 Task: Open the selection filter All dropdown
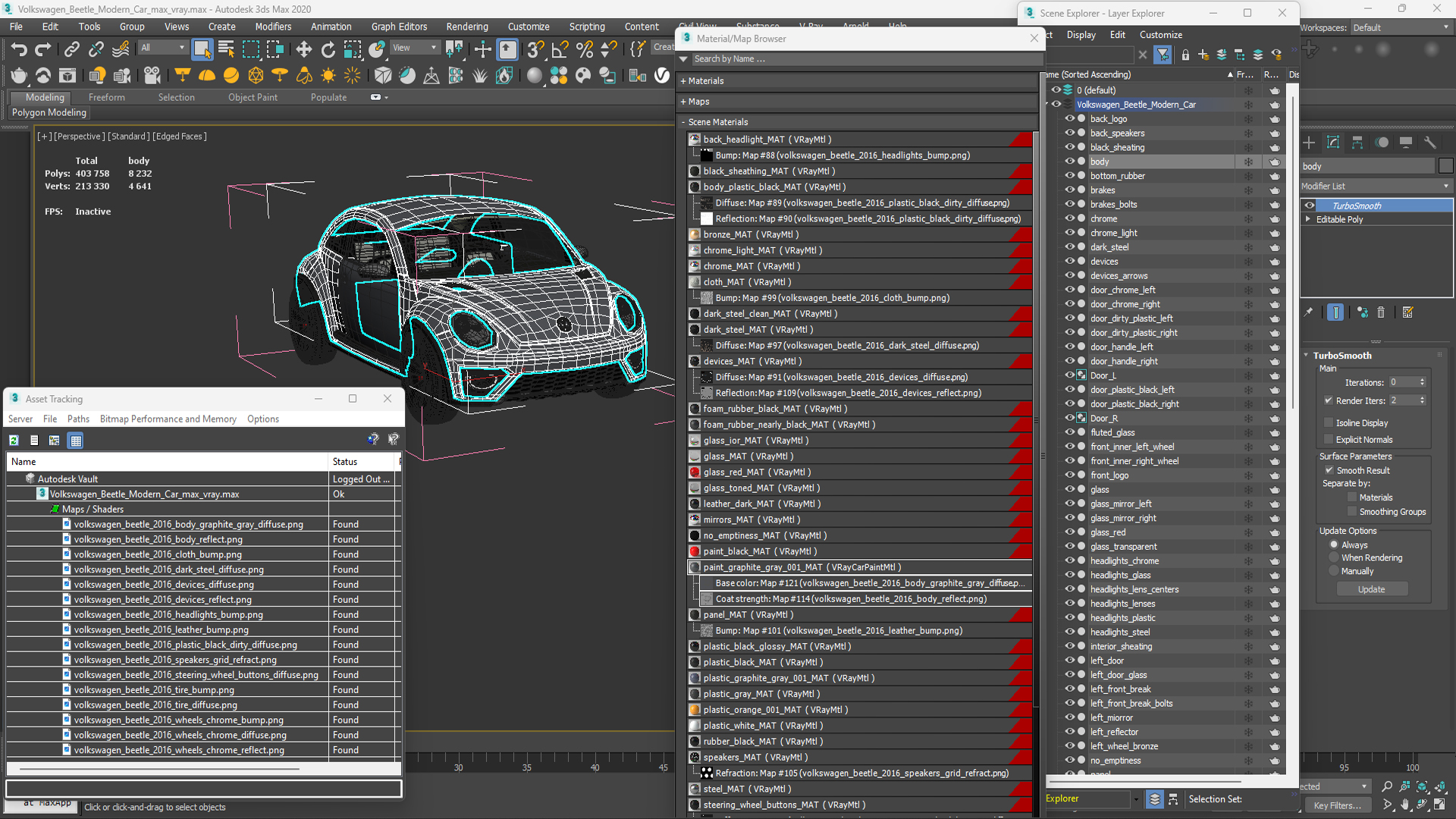(x=162, y=48)
